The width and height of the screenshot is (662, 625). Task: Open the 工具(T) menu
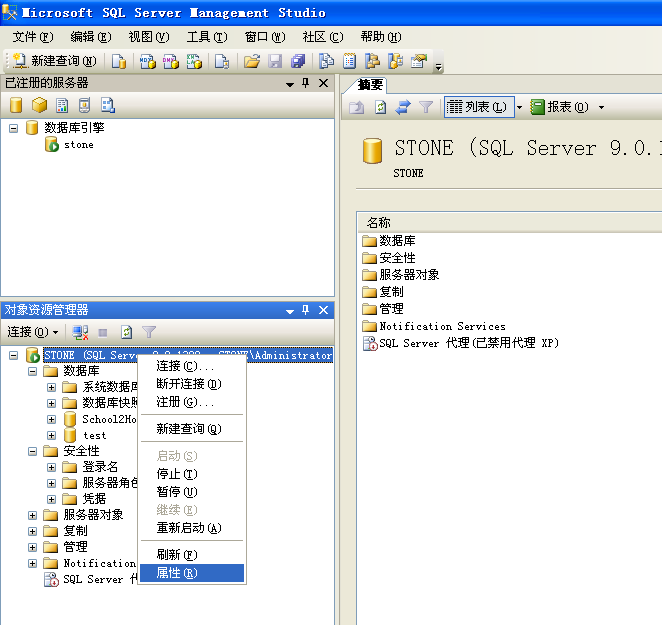click(207, 37)
